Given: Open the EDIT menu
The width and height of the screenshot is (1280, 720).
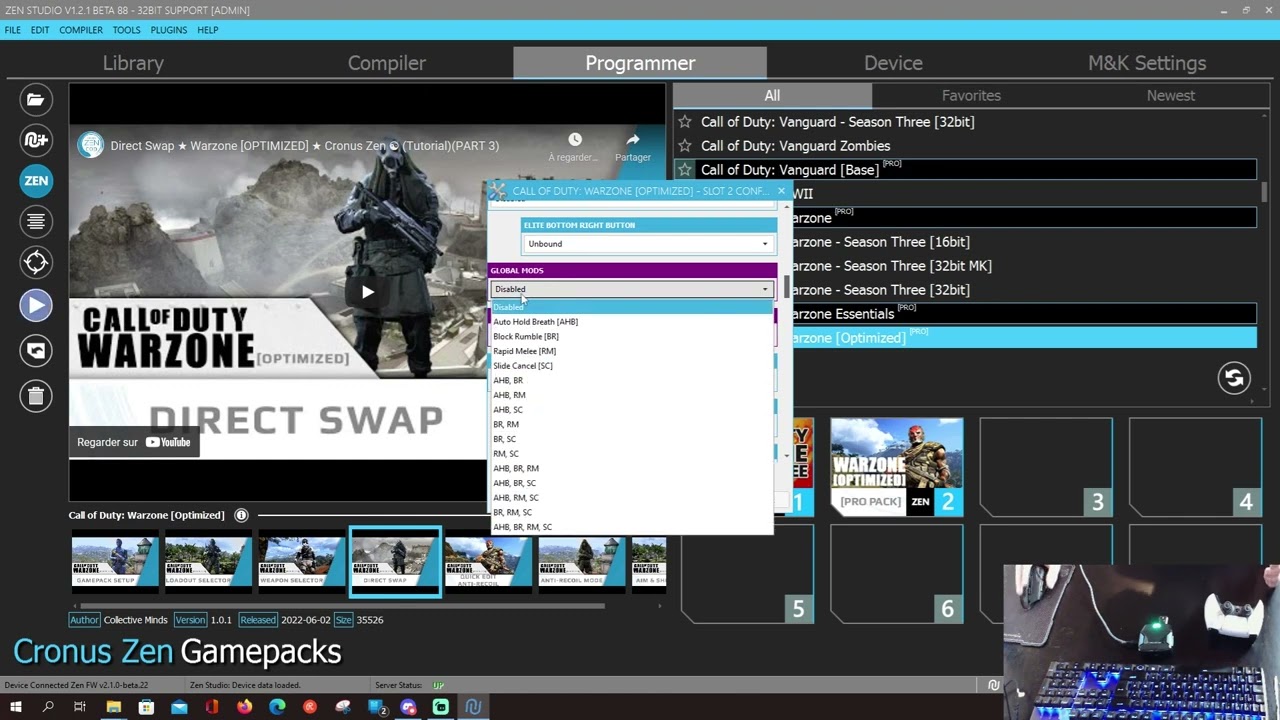Looking at the screenshot, I should 40,30.
